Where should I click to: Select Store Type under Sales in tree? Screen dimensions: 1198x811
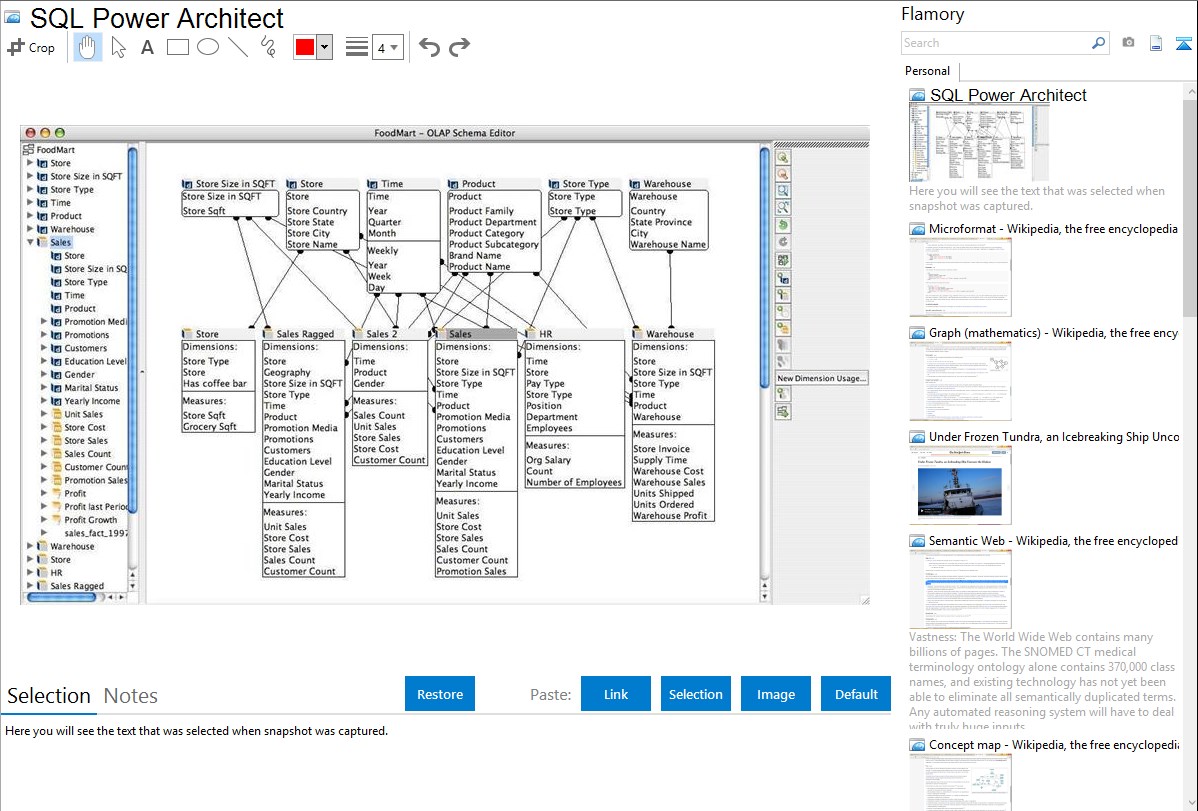pos(86,282)
